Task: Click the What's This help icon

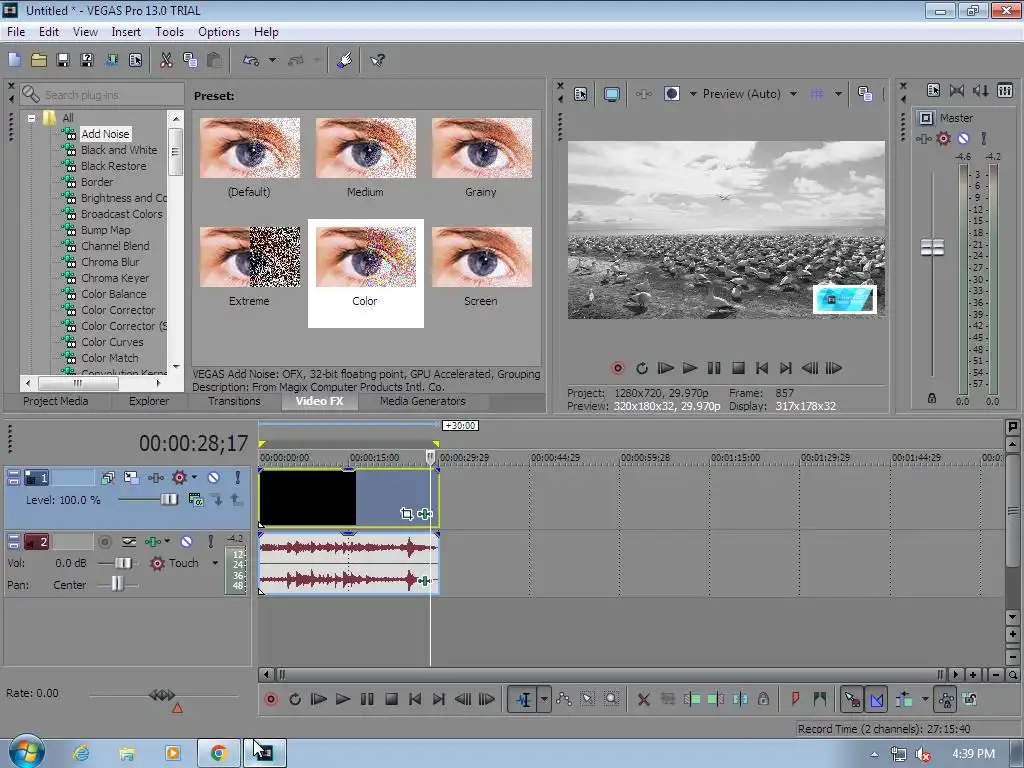Action: click(377, 60)
